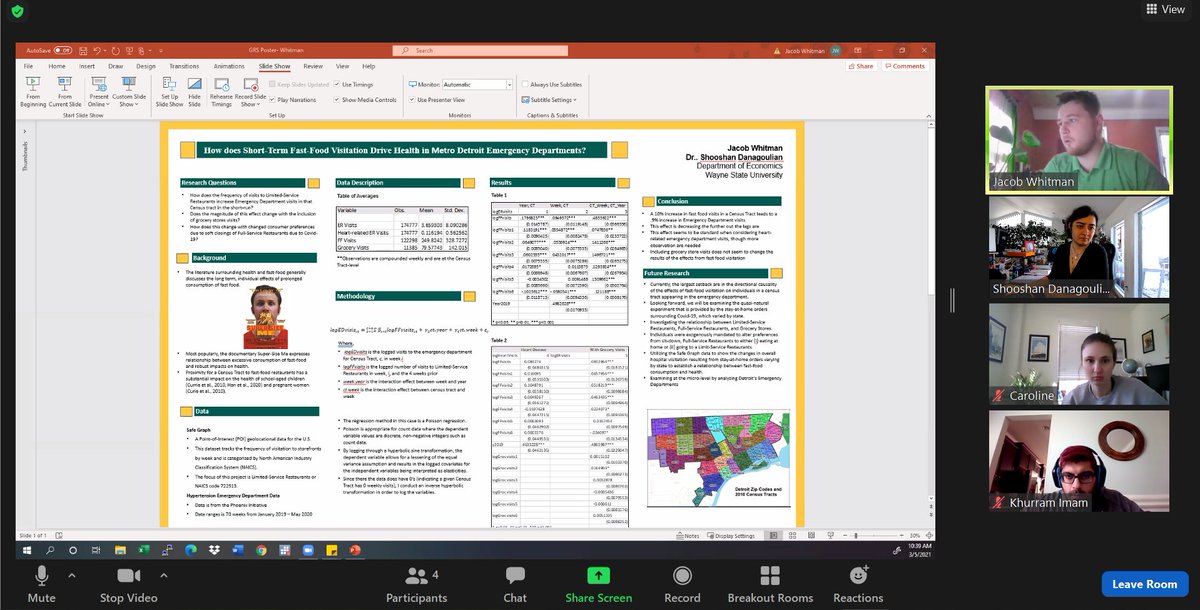Click Hide Slide in ribbon
1200x610 pixels.
click(194, 90)
